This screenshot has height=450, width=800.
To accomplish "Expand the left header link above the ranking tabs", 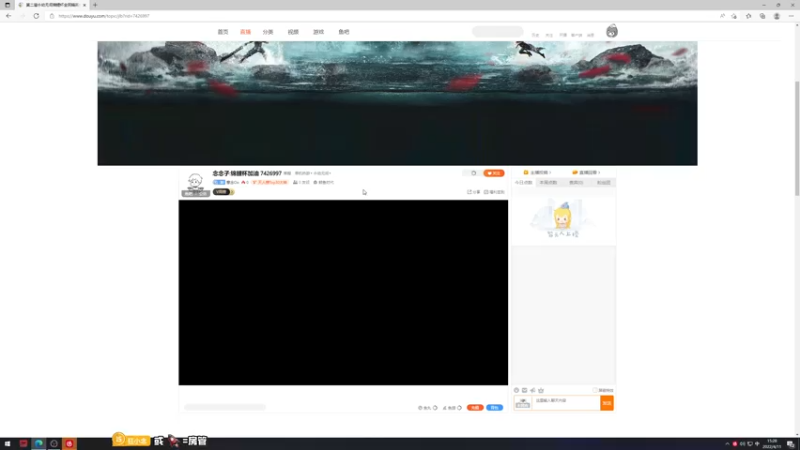I will point(537,172).
